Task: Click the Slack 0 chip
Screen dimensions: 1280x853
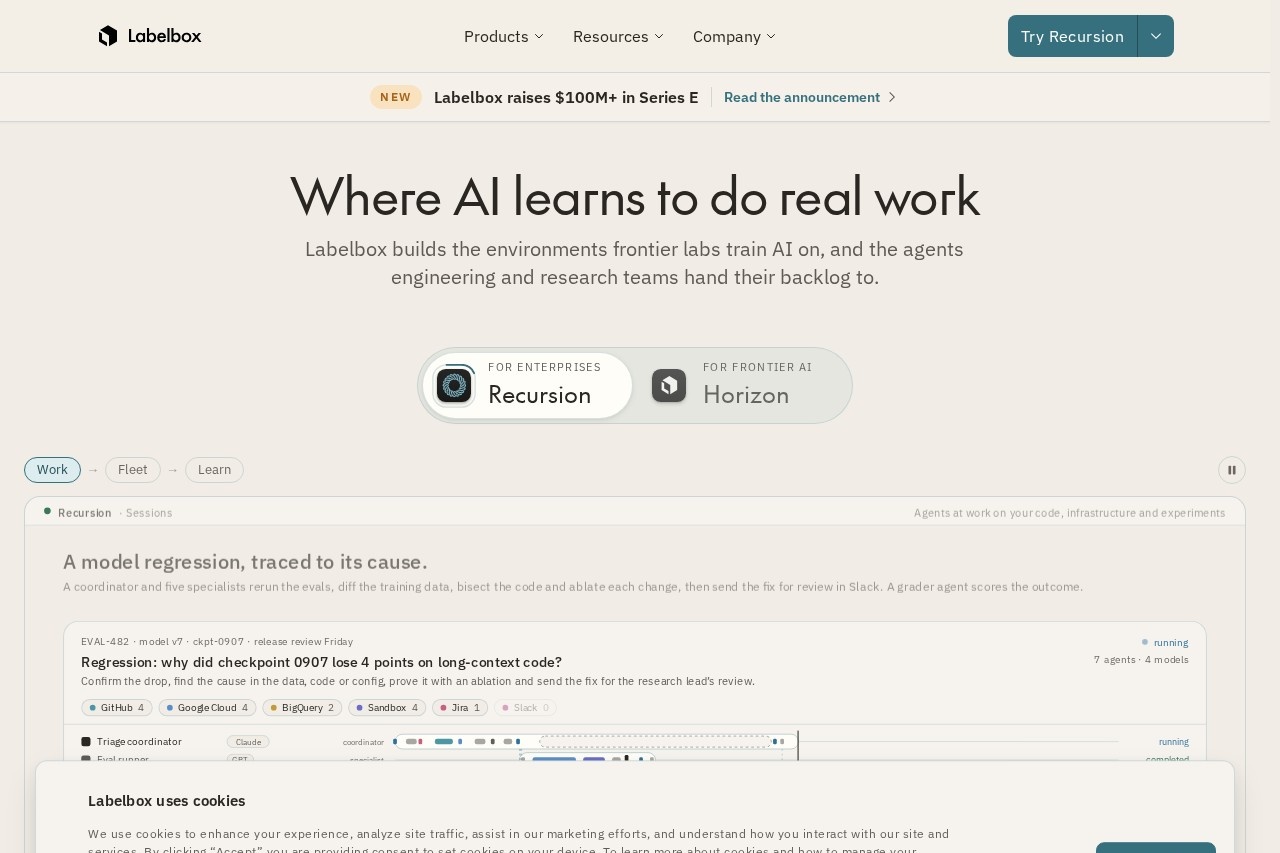Action: [x=525, y=708]
